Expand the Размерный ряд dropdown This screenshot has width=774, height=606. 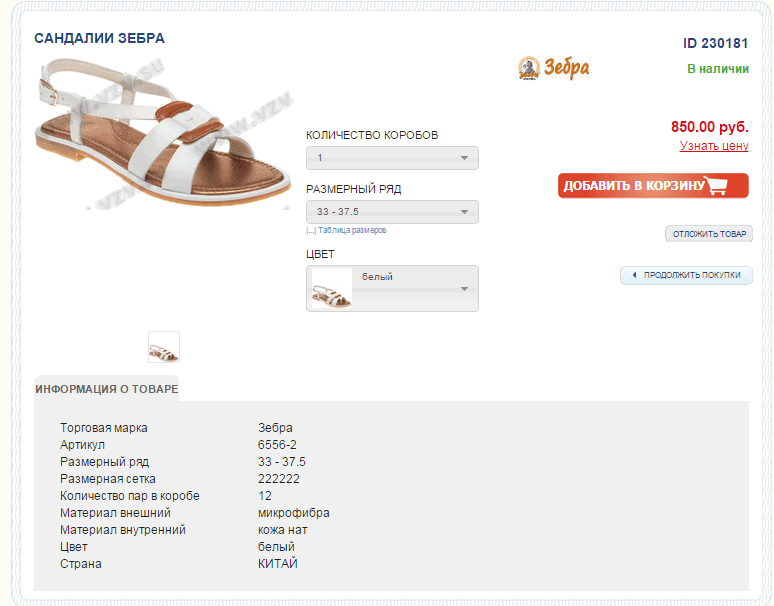(392, 212)
